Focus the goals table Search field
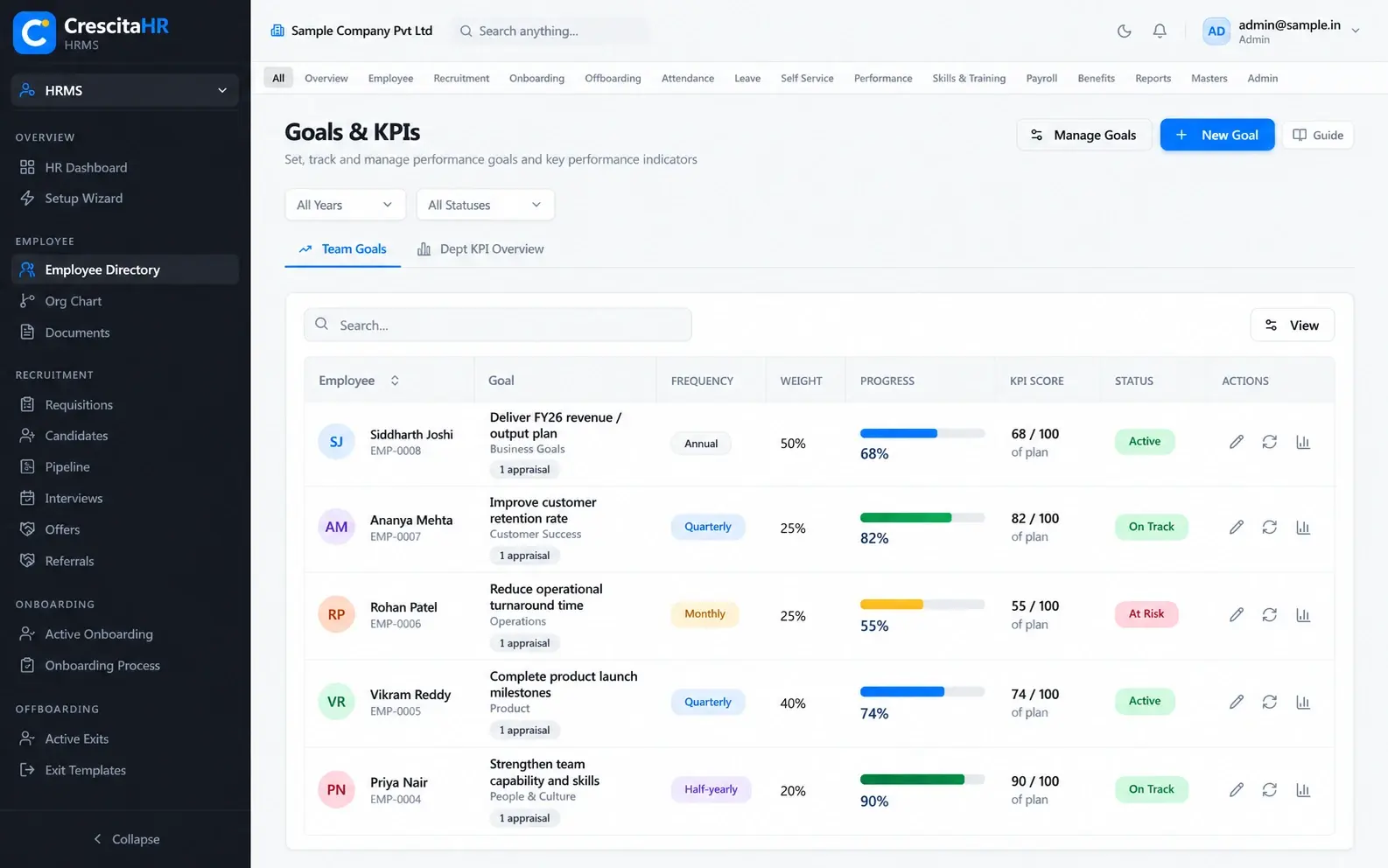Screen dimensions: 1388x868 point(497,325)
